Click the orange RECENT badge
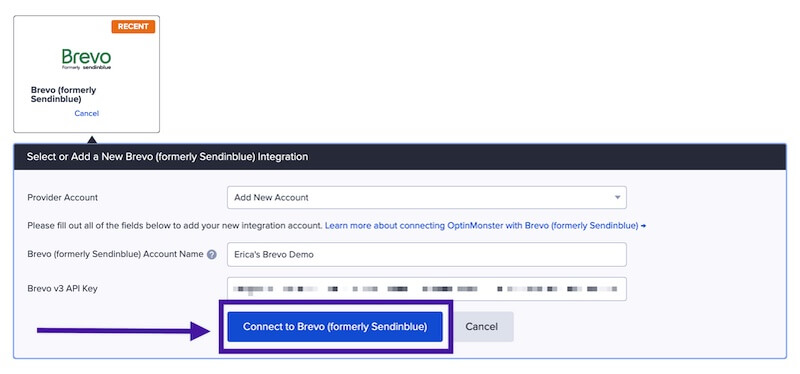 pyautogui.click(x=133, y=27)
